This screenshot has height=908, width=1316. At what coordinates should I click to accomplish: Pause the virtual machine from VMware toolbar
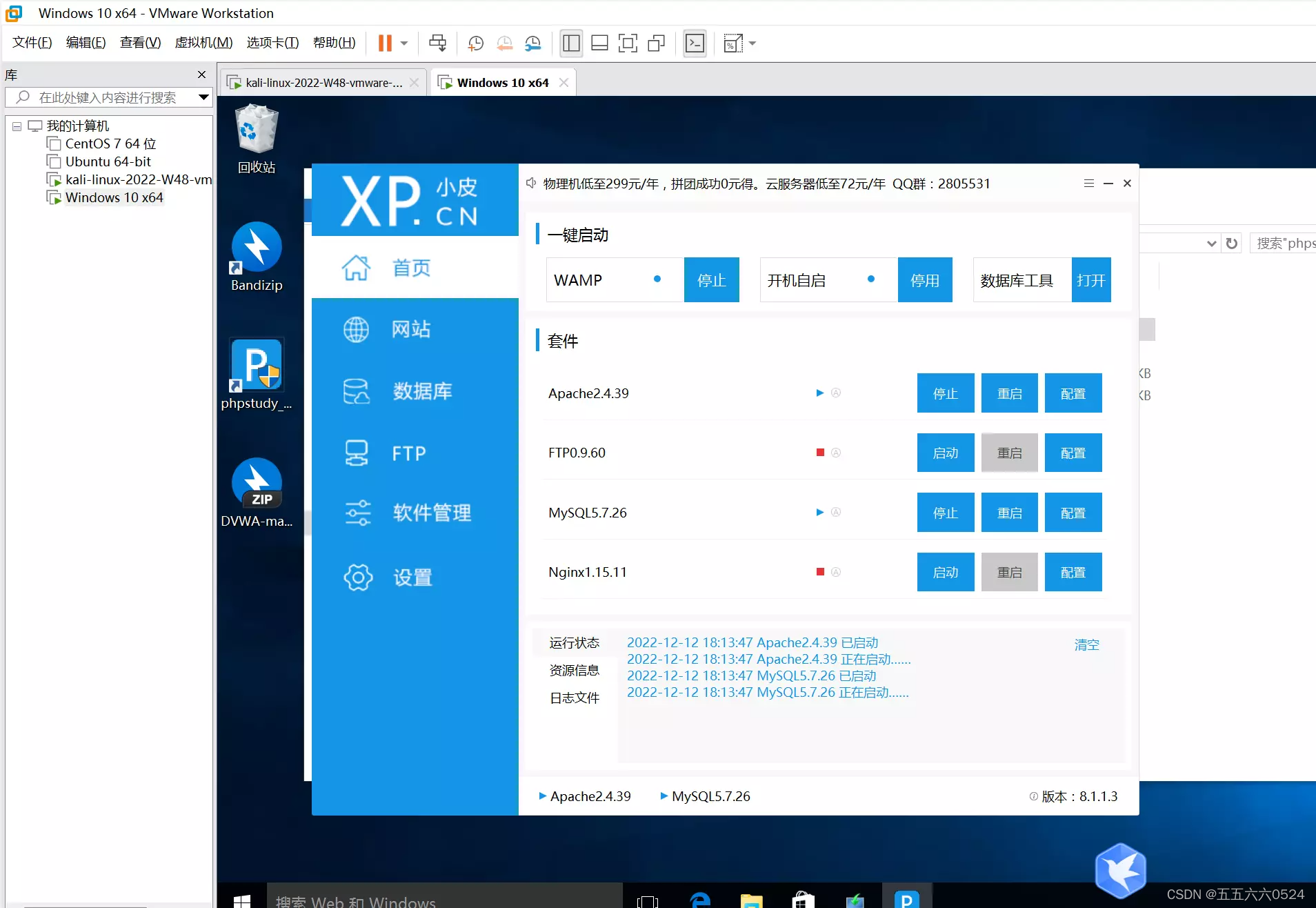tap(385, 43)
